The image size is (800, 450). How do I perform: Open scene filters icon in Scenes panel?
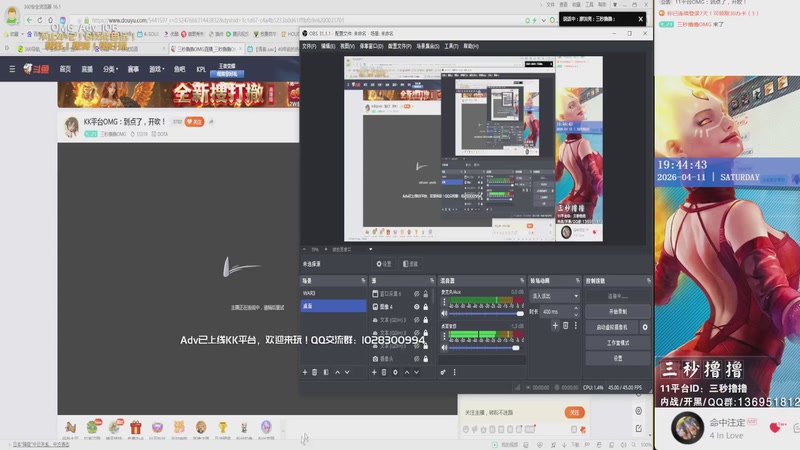(x=326, y=372)
